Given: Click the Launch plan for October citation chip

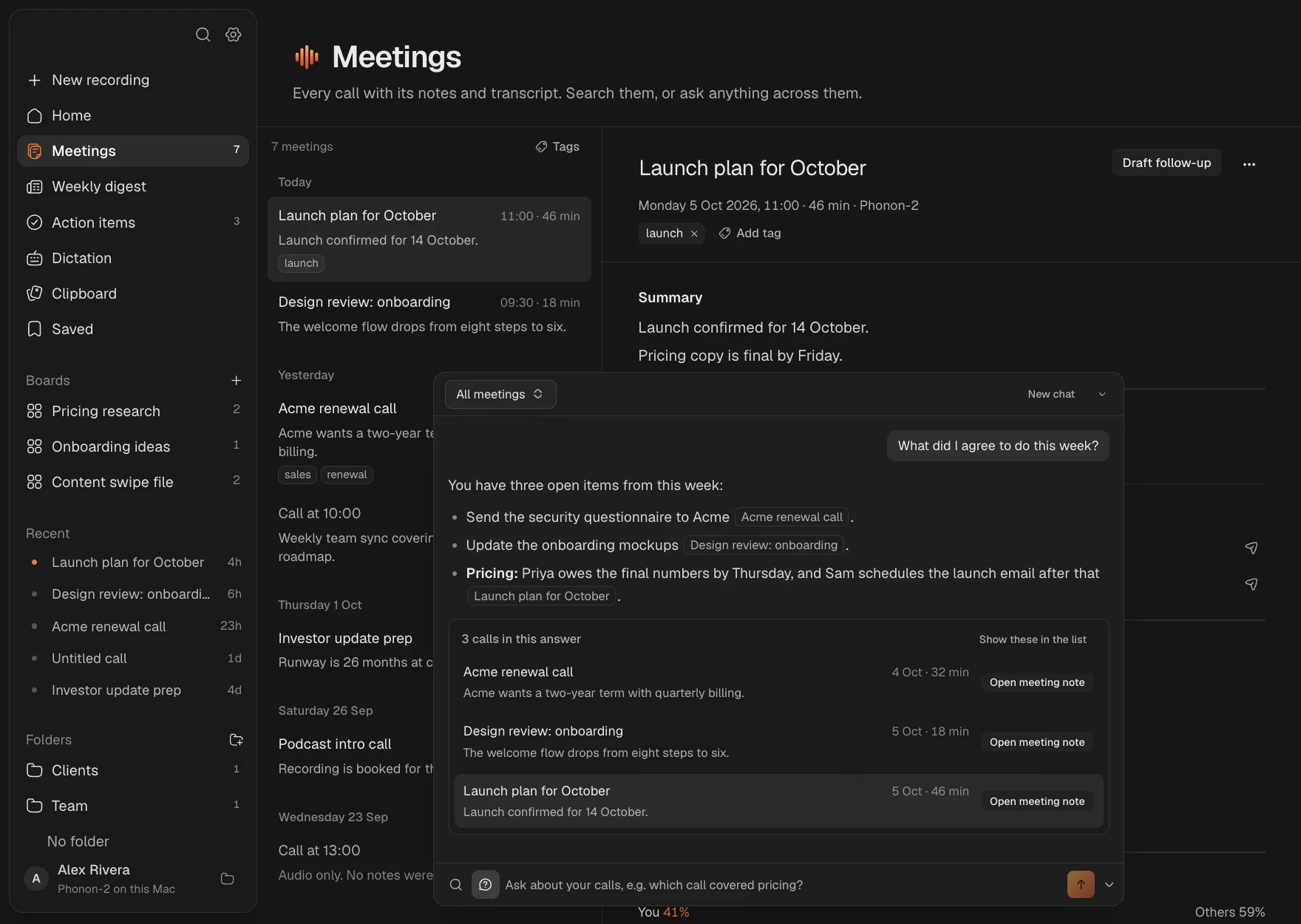Looking at the screenshot, I should pyautogui.click(x=542, y=596).
